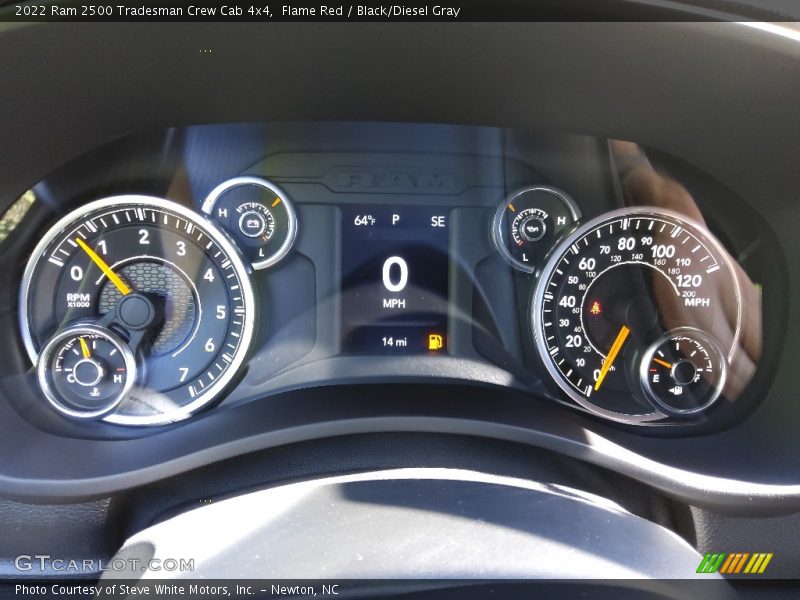The height and width of the screenshot is (600, 800).
Task: Click the colored stripes logo bottom right
Action: coord(734,563)
